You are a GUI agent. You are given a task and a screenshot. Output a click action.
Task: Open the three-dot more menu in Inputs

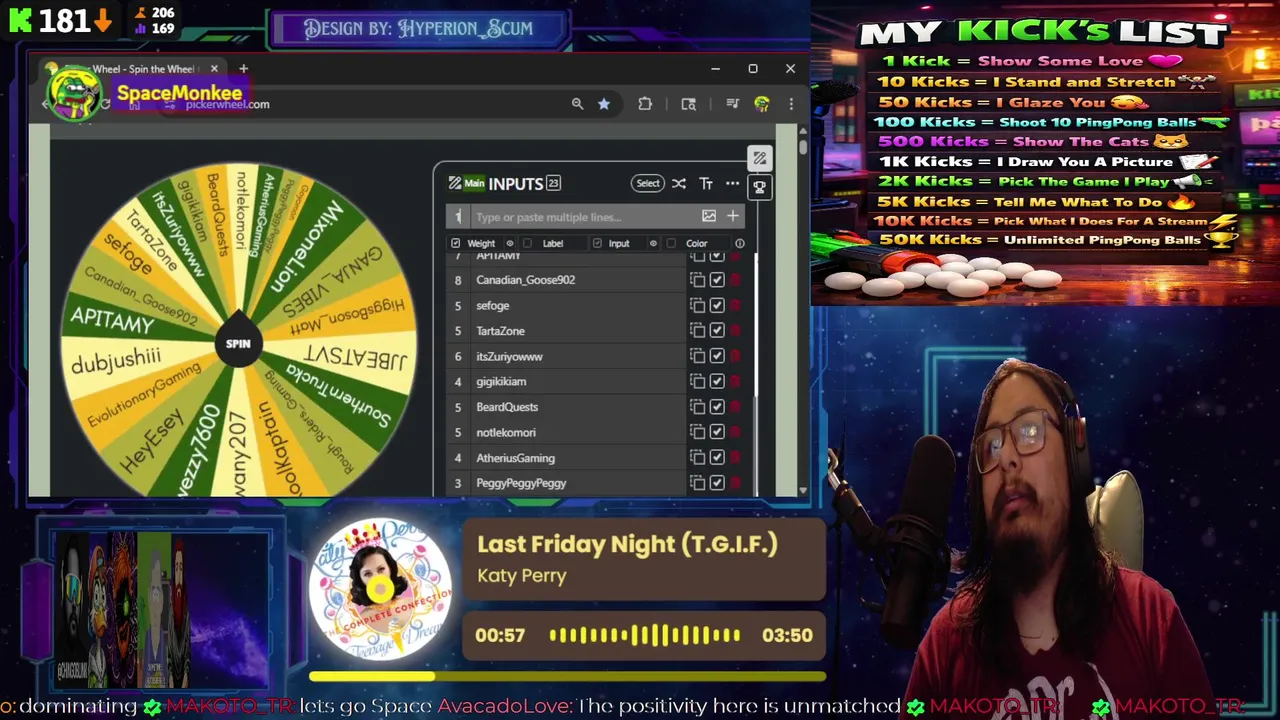(x=733, y=184)
